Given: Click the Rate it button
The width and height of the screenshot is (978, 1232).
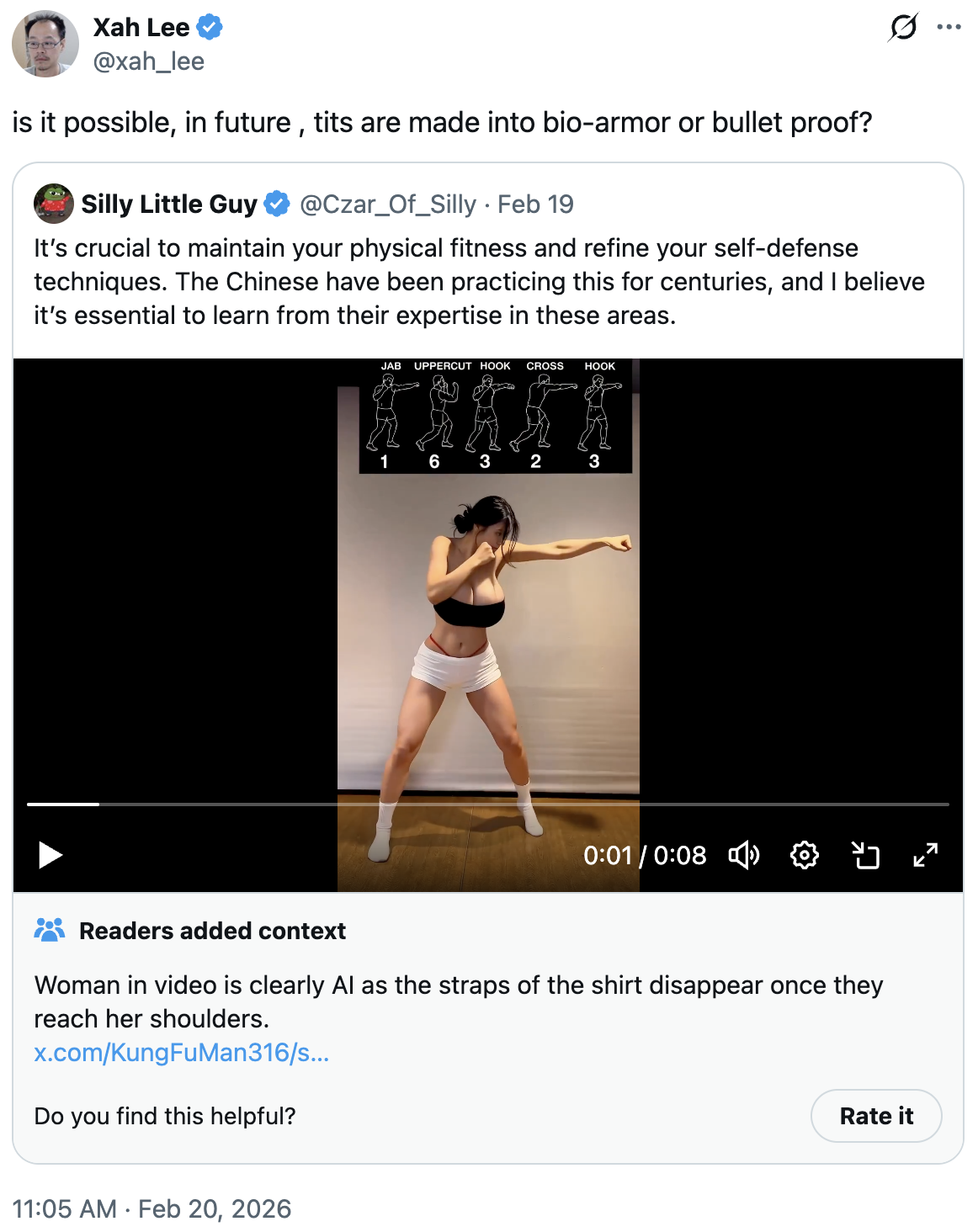Looking at the screenshot, I should point(875,1116).
